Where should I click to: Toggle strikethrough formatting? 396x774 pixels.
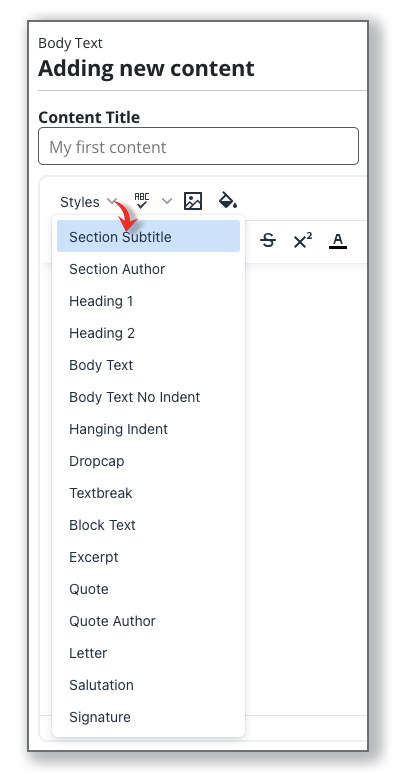click(268, 241)
